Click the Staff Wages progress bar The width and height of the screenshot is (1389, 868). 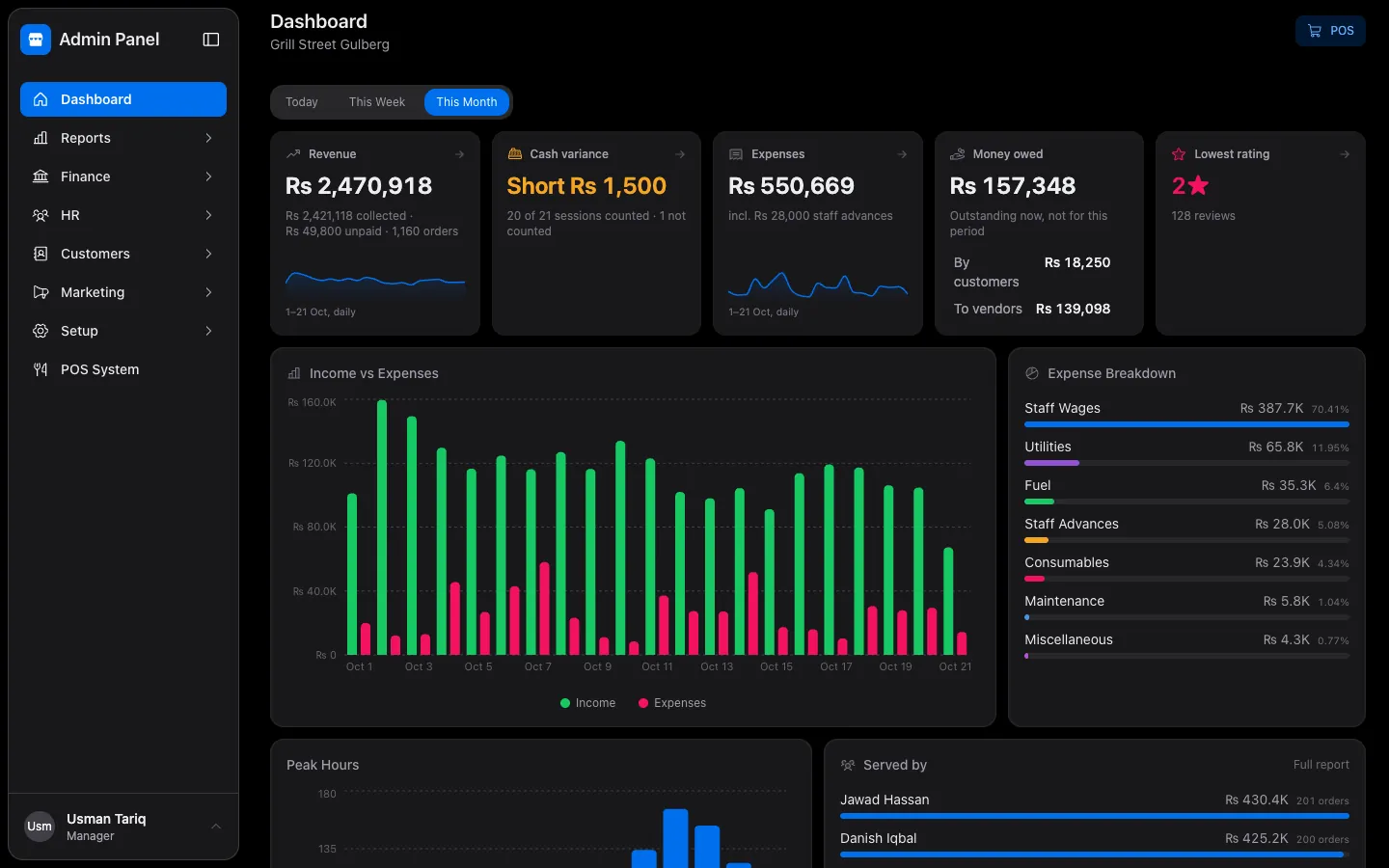[1186, 424]
